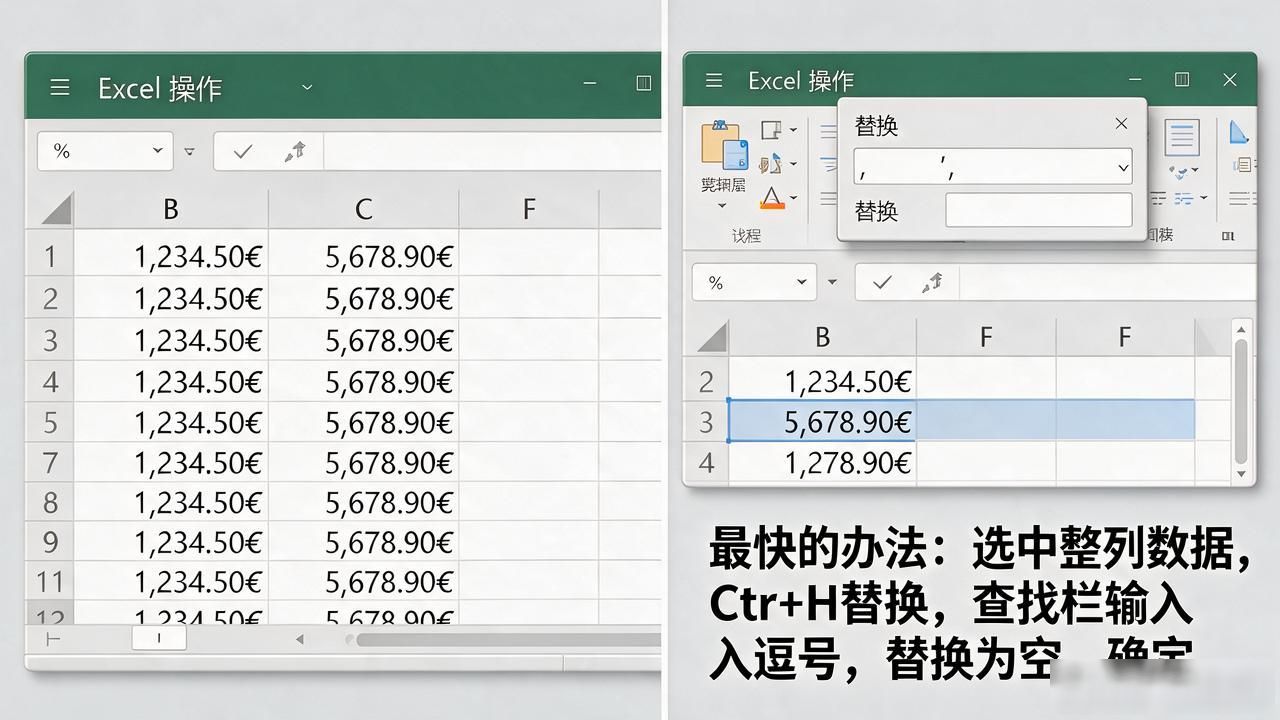Click the formula bar in the column-C window
Image resolution: width=1280 pixels, height=720 pixels.
coord(492,151)
